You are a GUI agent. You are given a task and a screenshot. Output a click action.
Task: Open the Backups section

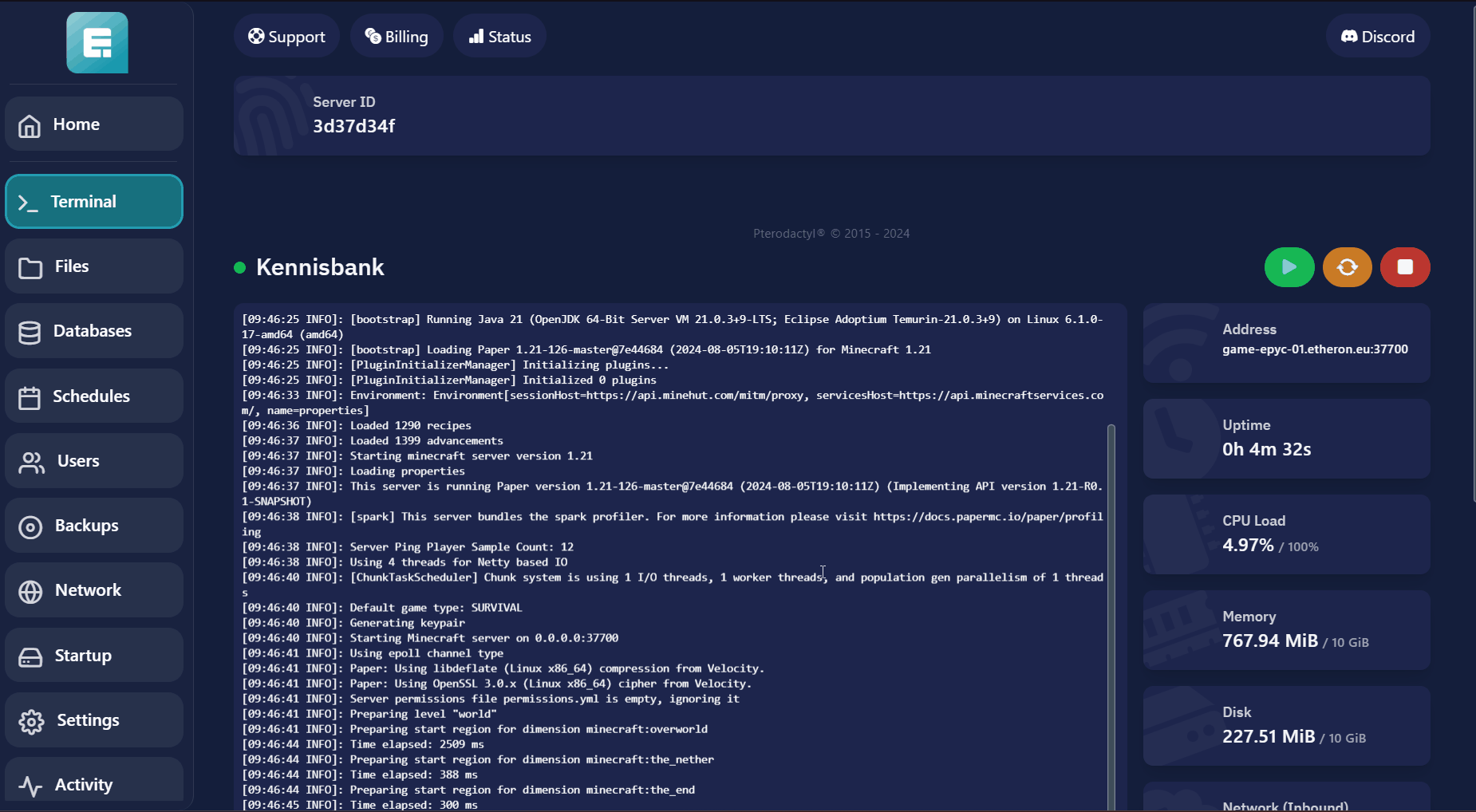coord(94,526)
